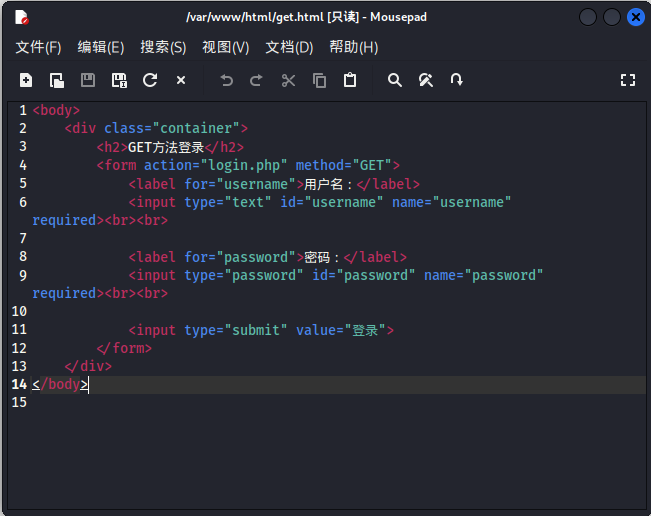This screenshot has height=516, width=651.
Task: Close the current document with X icon
Action: (181, 80)
